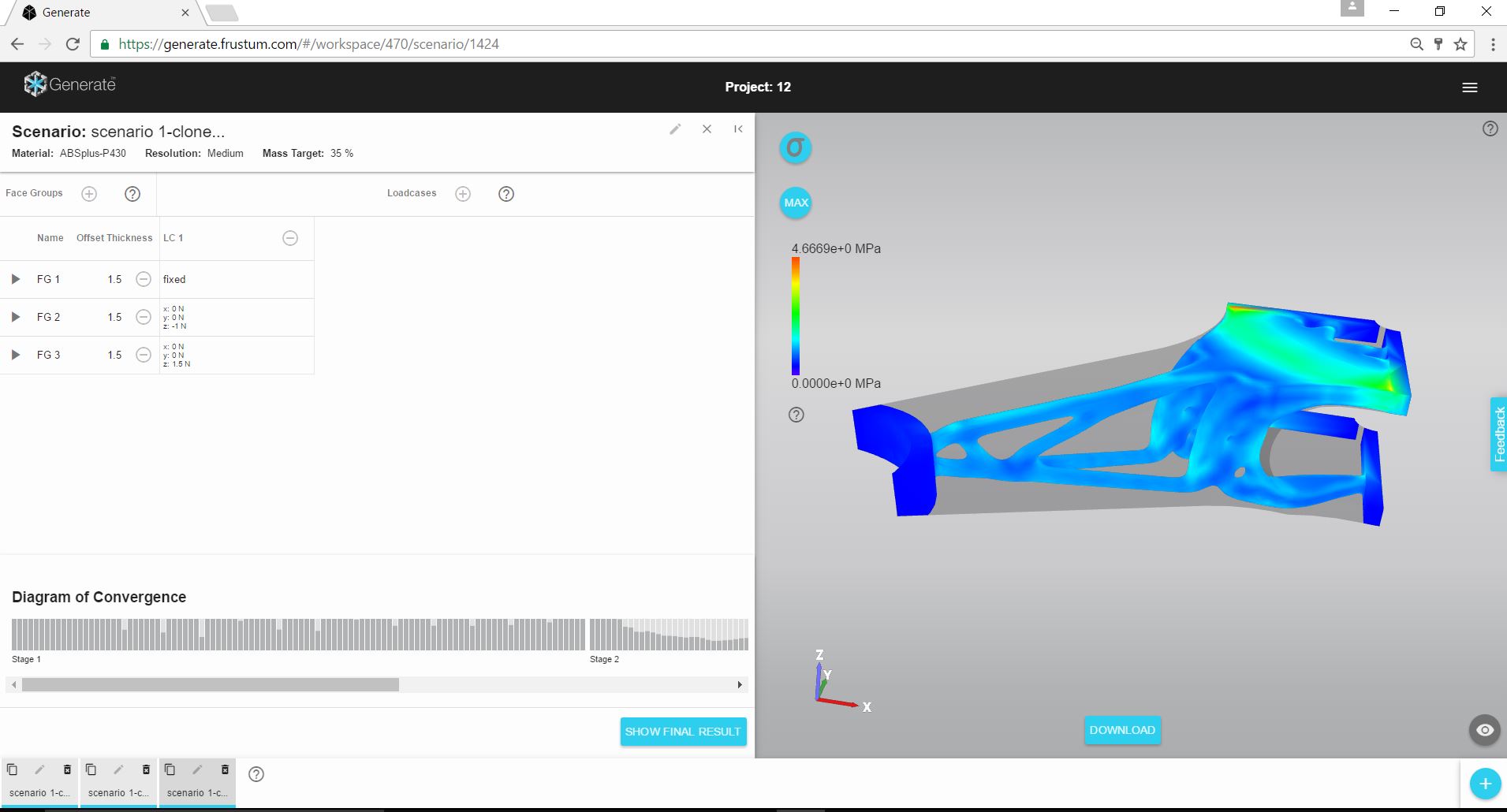Rename the first scenario tab
1507x812 pixels.
[39, 769]
